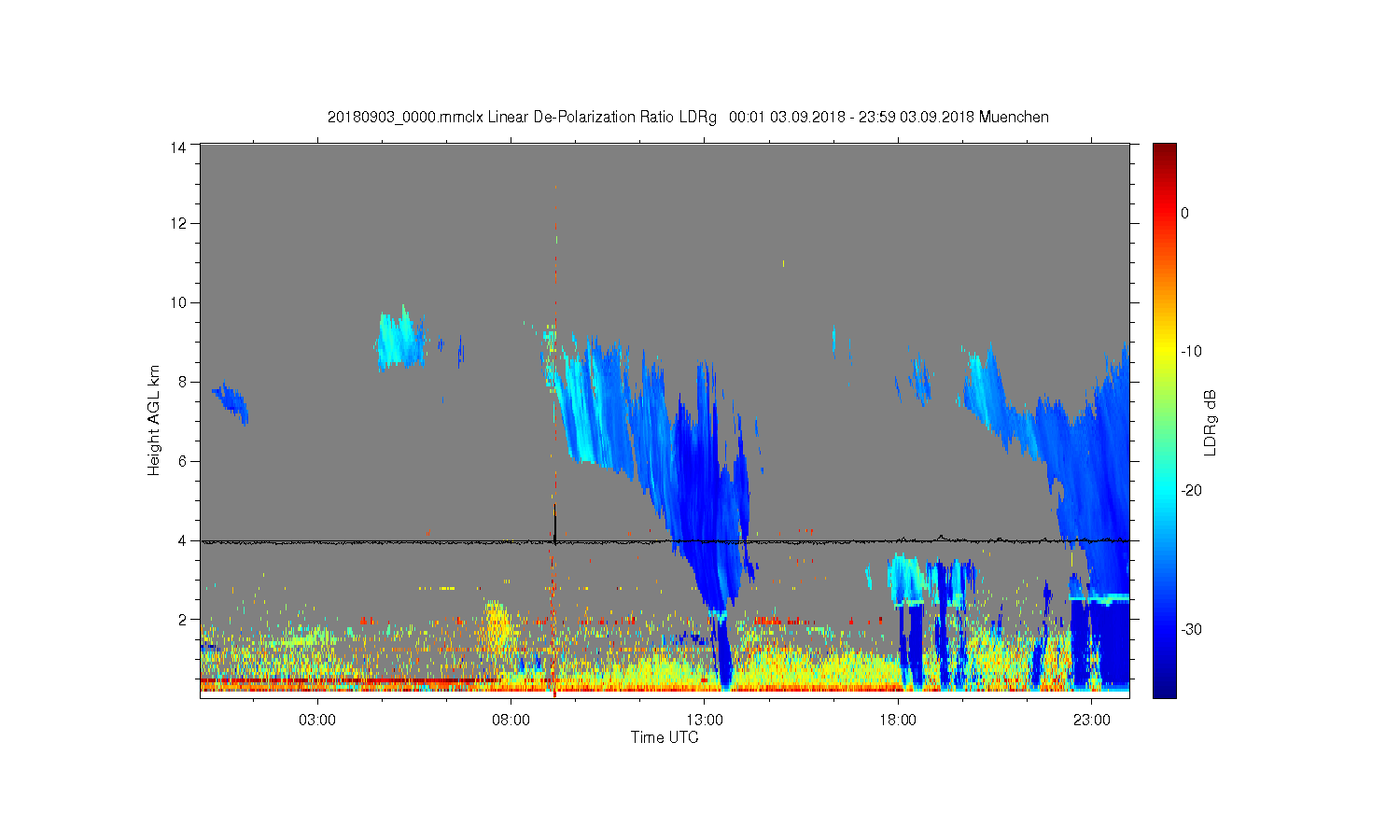Click the height label 10

178,302
